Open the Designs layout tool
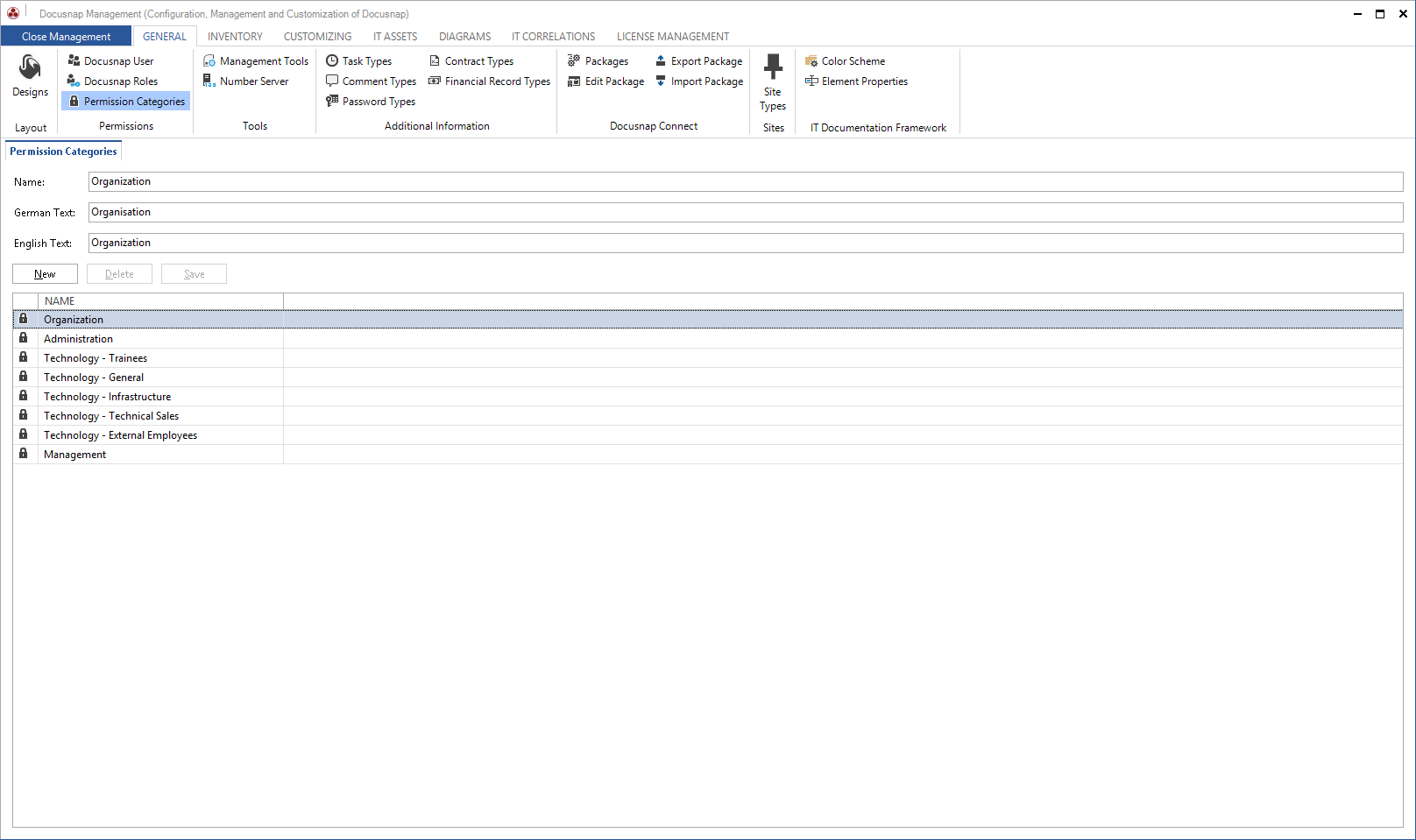Viewport: 1416px width, 840px height. (30, 76)
